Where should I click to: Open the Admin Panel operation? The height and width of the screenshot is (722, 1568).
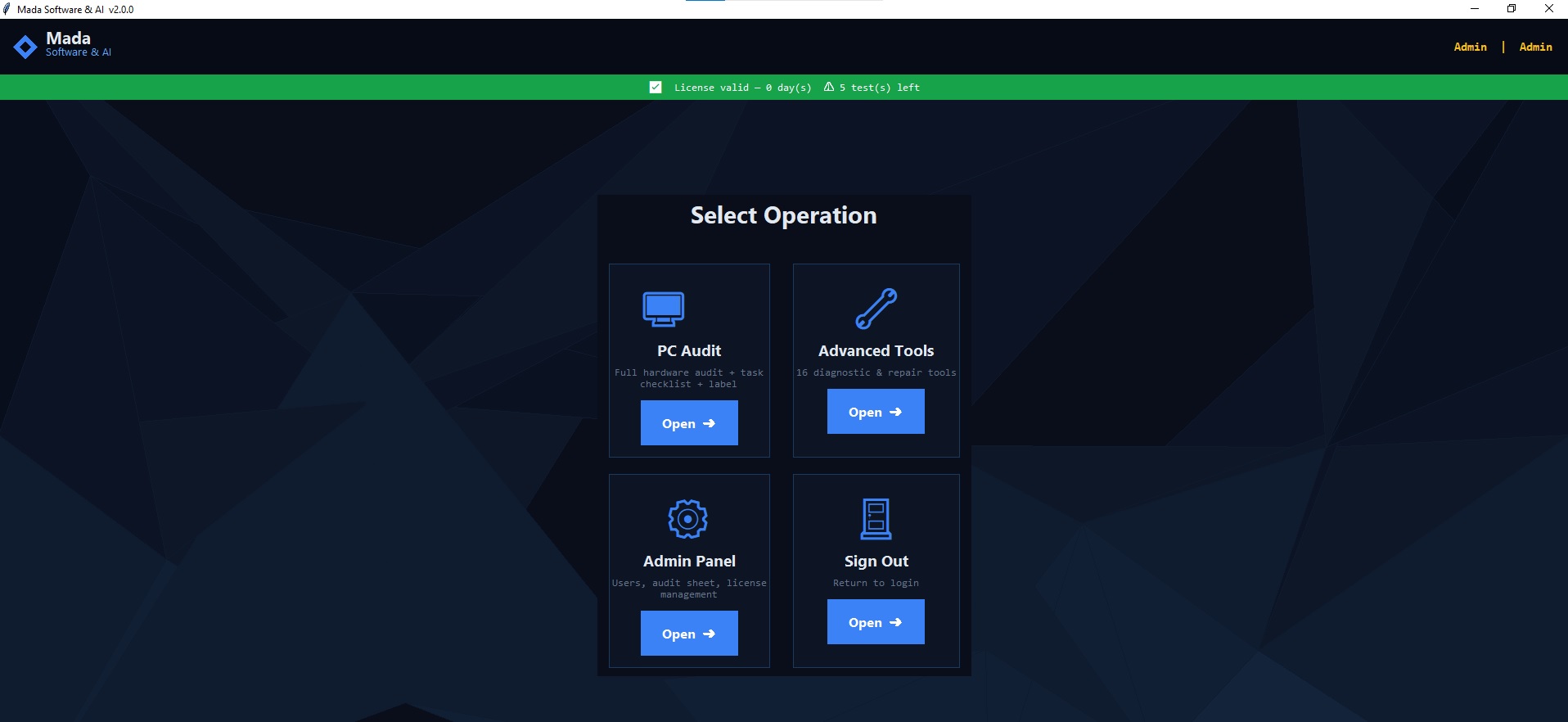pyautogui.click(x=689, y=634)
